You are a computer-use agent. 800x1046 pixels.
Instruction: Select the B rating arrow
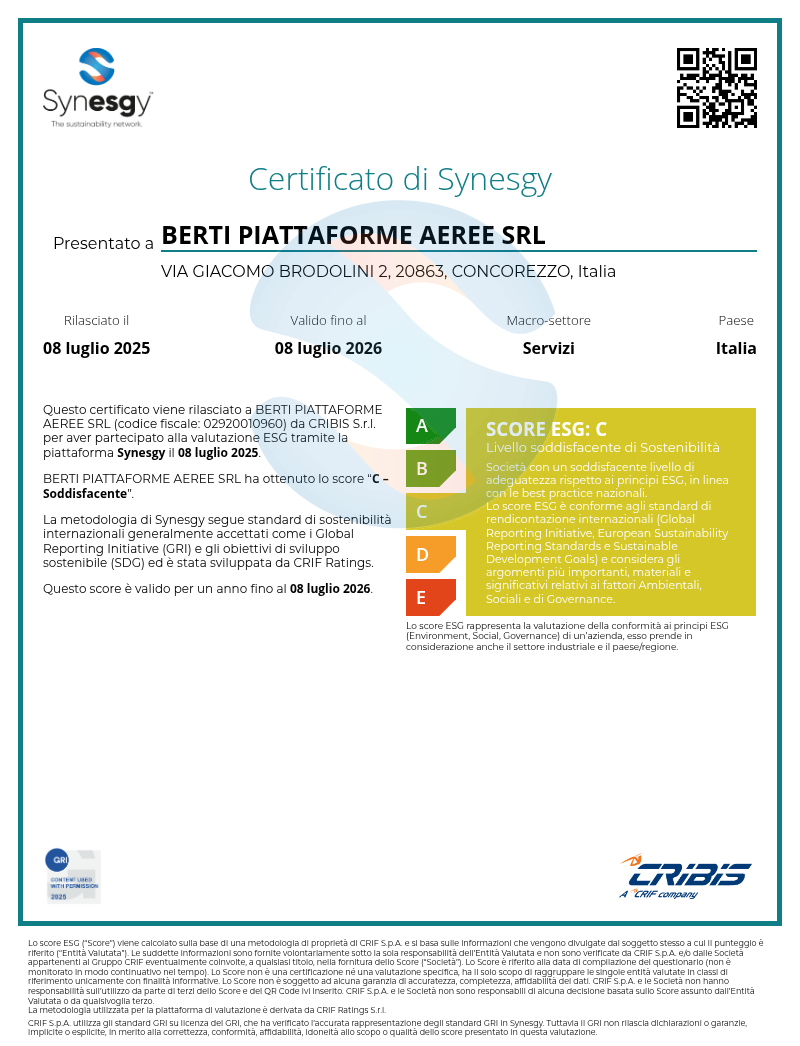[429, 468]
